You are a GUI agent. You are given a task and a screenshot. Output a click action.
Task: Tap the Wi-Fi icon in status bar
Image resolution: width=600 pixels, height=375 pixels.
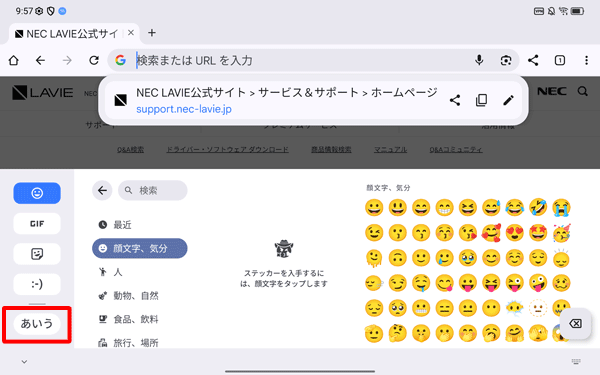[x=563, y=11]
